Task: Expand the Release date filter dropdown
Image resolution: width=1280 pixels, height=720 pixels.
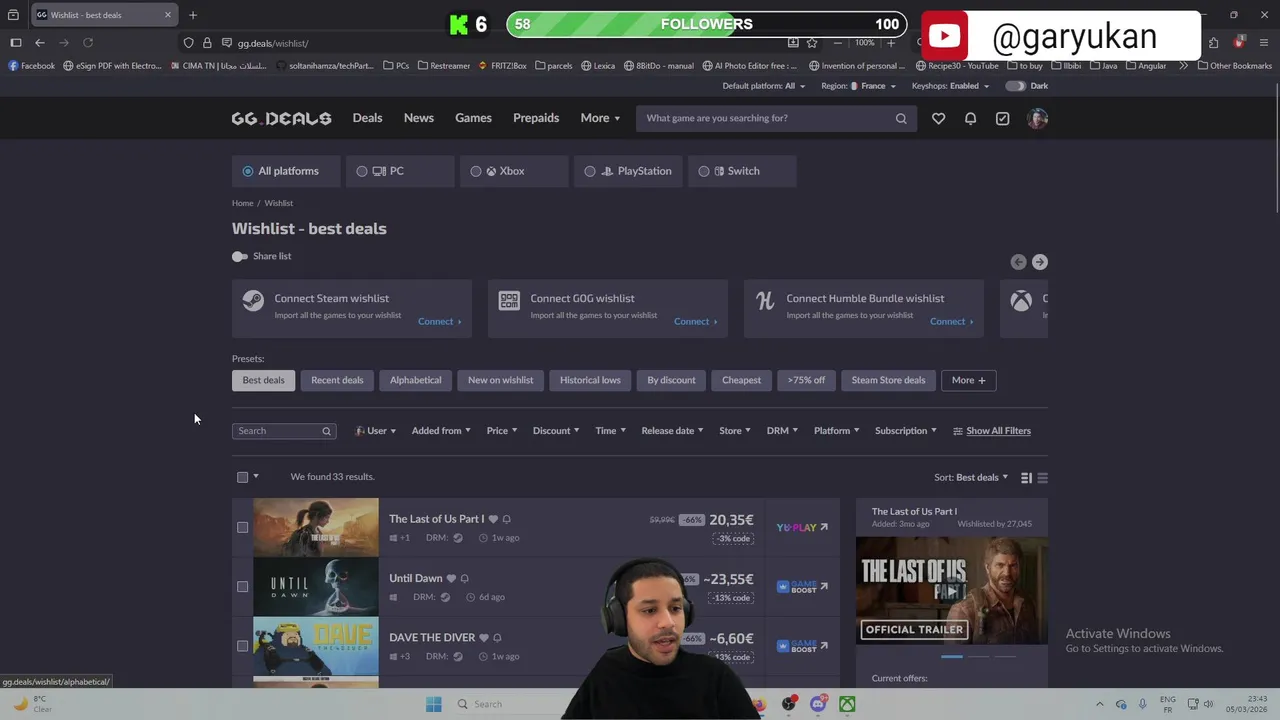Action: point(672,431)
